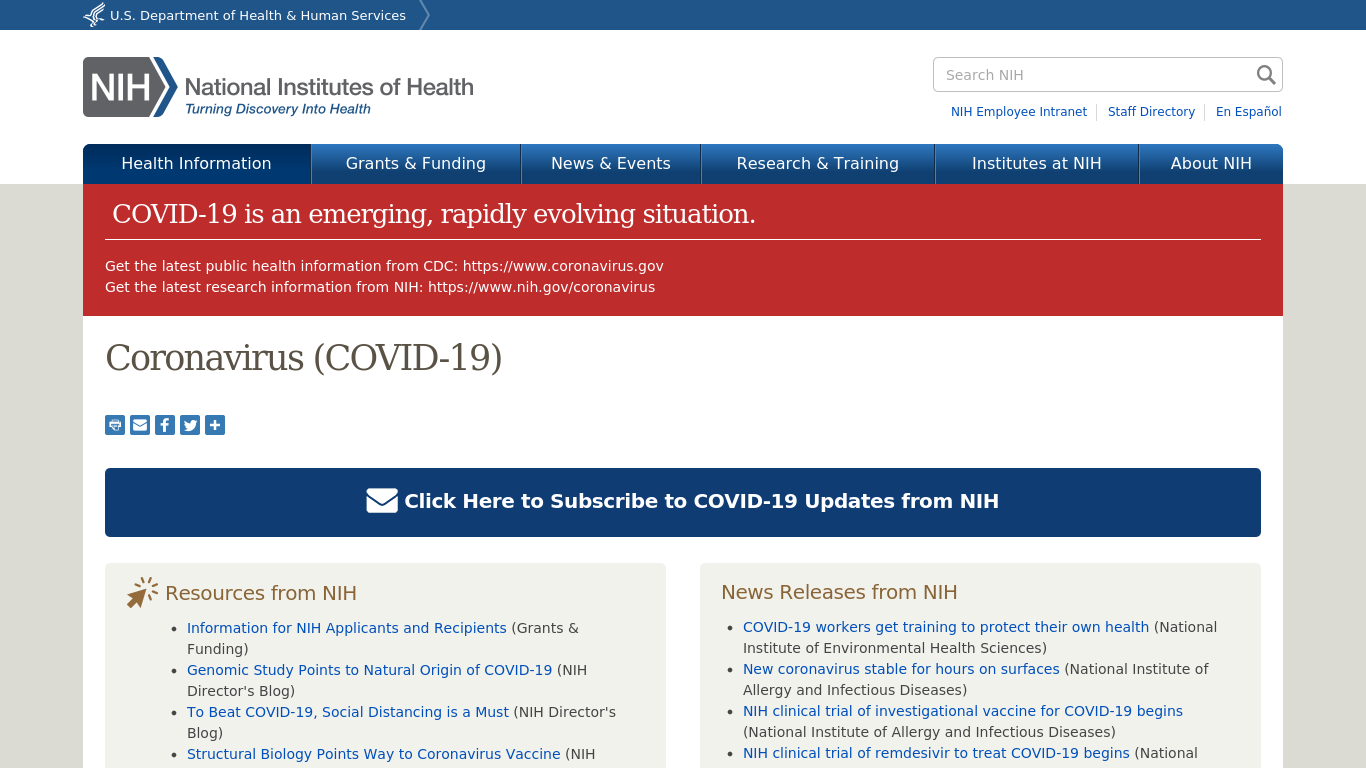Open Genomic Study Points to Natural Origin article
Image resolution: width=1366 pixels, height=768 pixels.
(x=369, y=670)
